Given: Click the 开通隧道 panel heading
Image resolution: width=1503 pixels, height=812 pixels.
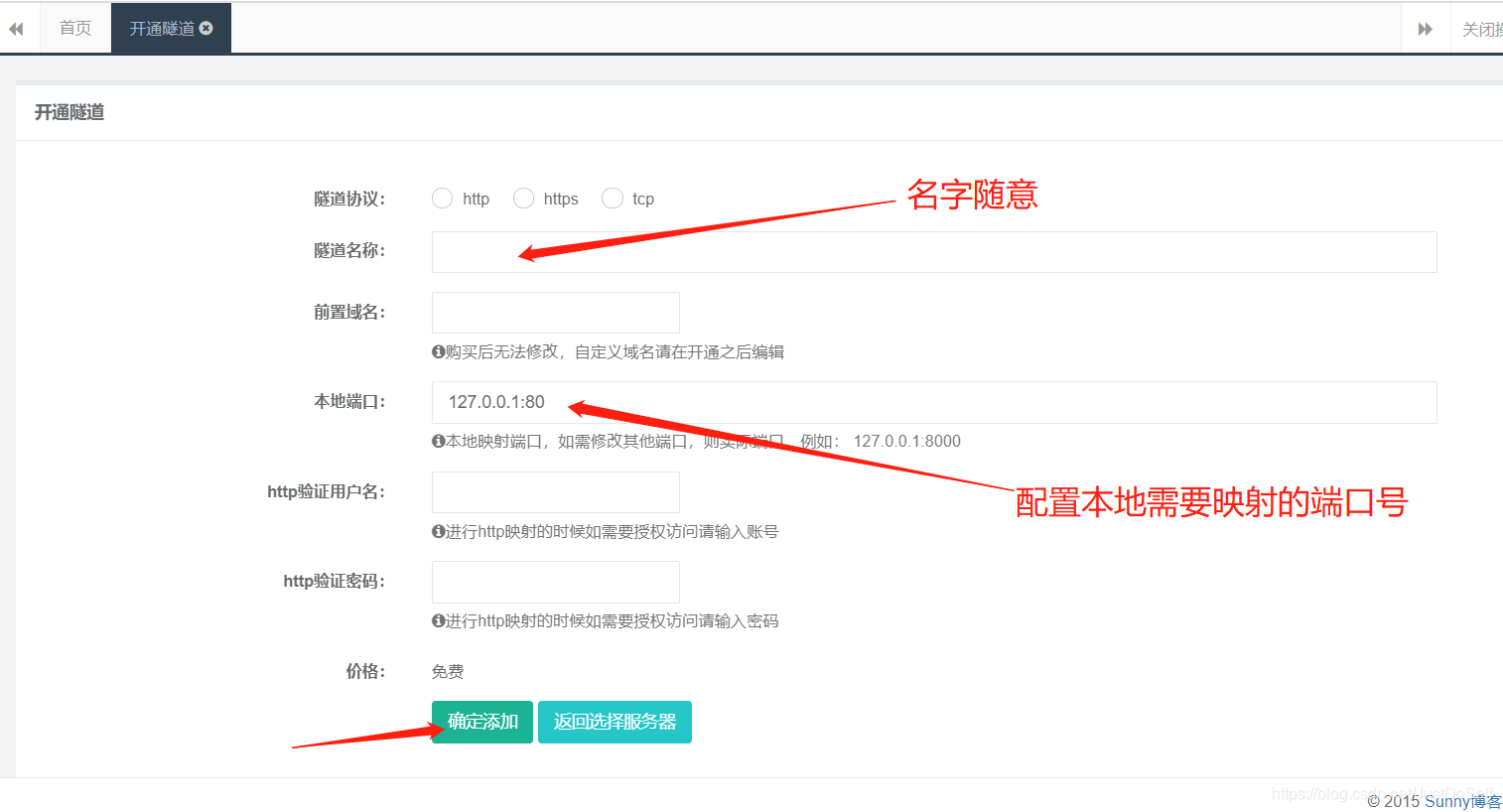Looking at the screenshot, I should tap(69, 112).
